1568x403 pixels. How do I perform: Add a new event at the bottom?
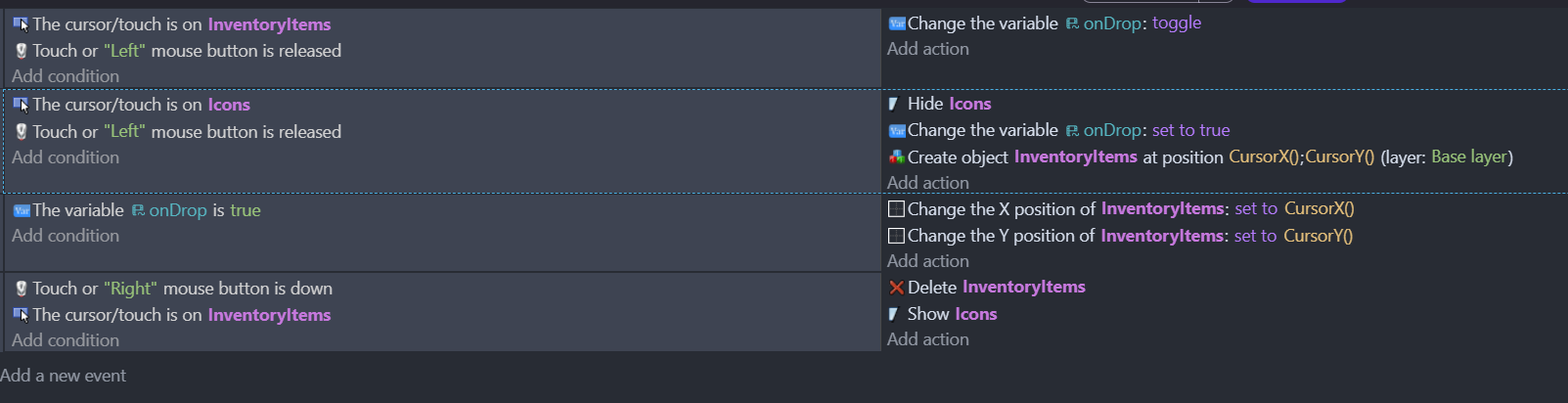click(64, 376)
